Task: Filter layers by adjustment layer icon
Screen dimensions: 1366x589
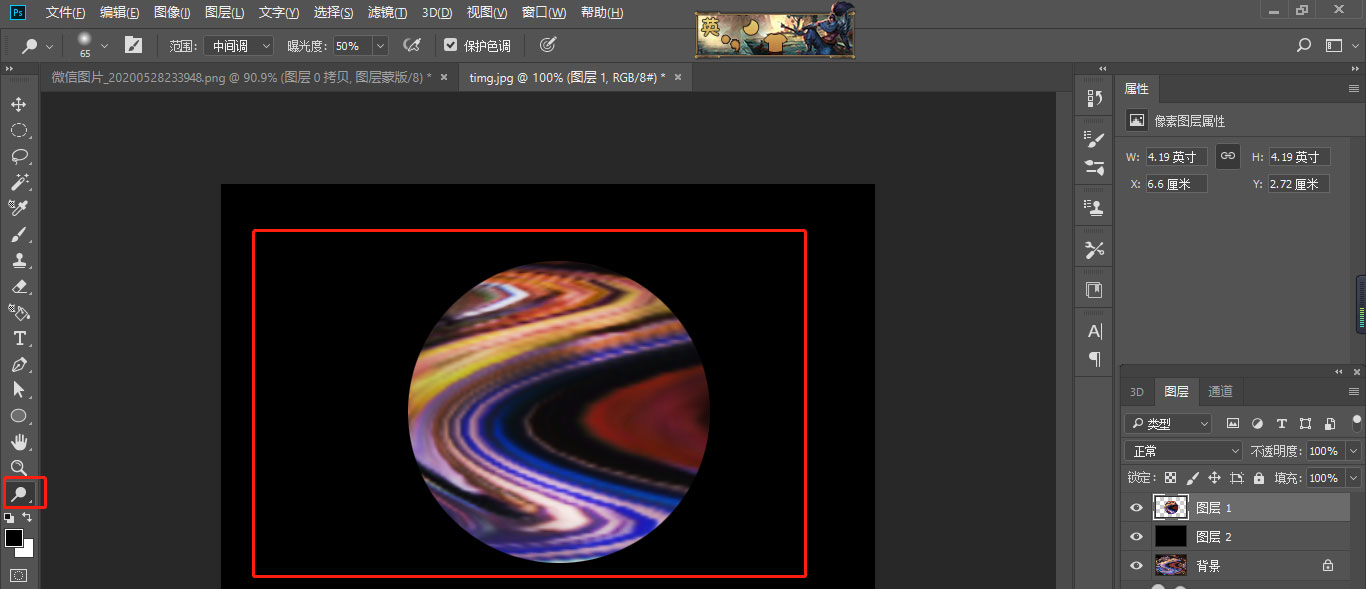Action: tap(1258, 423)
